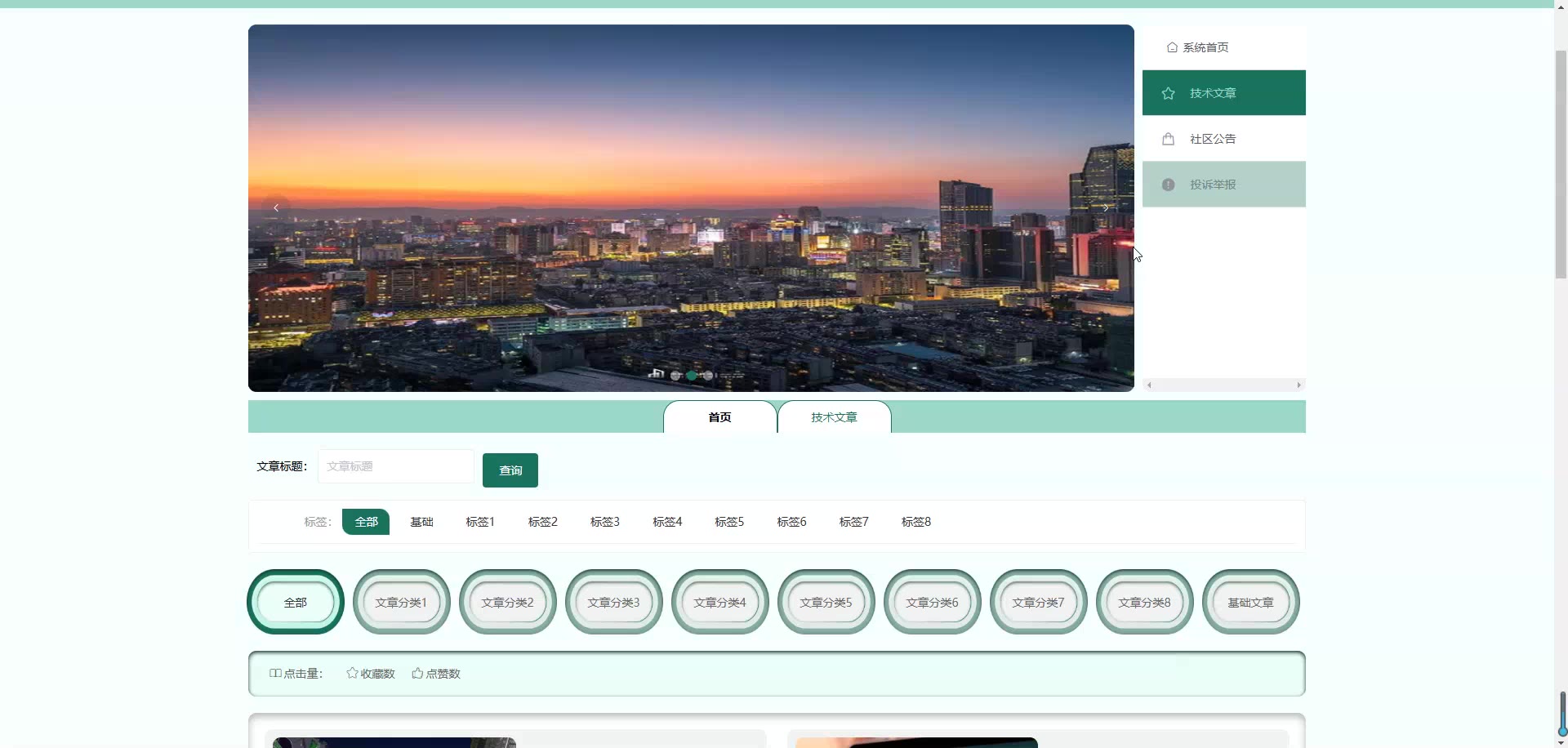This screenshot has height=748, width=1568.
Task: Choose category 文章分类4
Action: click(720, 602)
